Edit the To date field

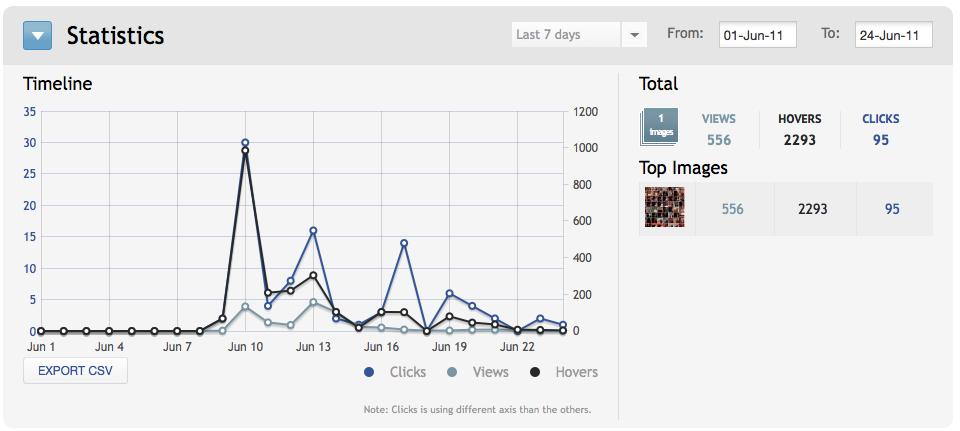point(893,35)
